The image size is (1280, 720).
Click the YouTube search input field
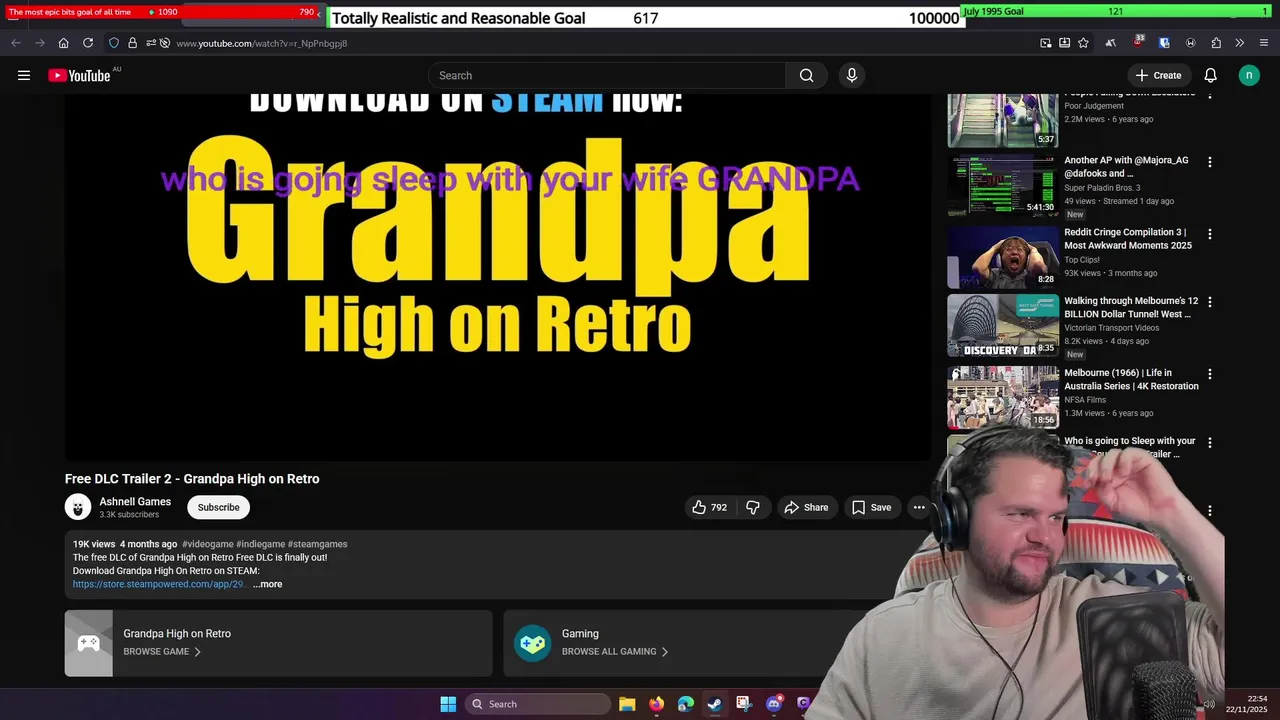(607, 75)
